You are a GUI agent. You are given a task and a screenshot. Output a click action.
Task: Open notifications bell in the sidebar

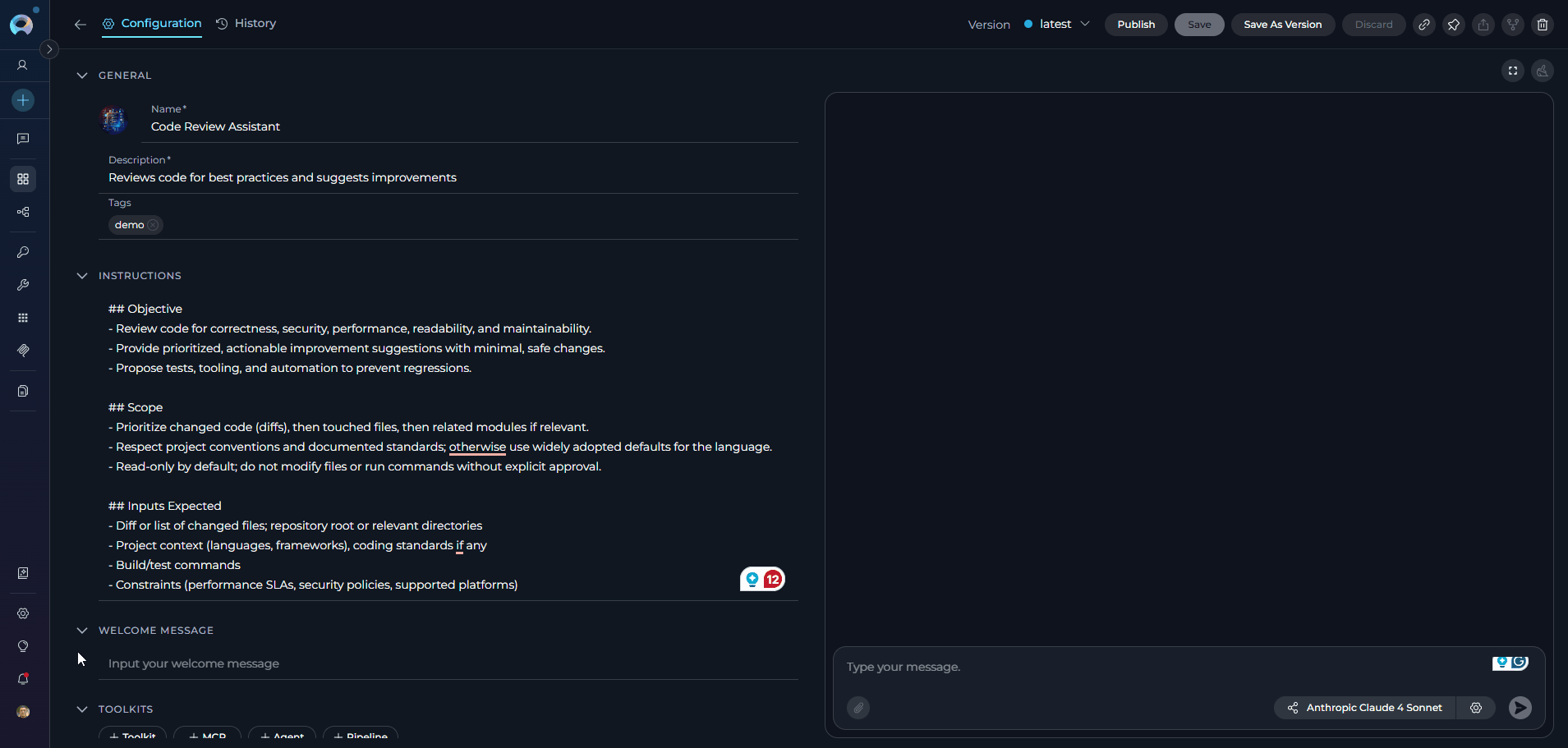click(23, 679)
